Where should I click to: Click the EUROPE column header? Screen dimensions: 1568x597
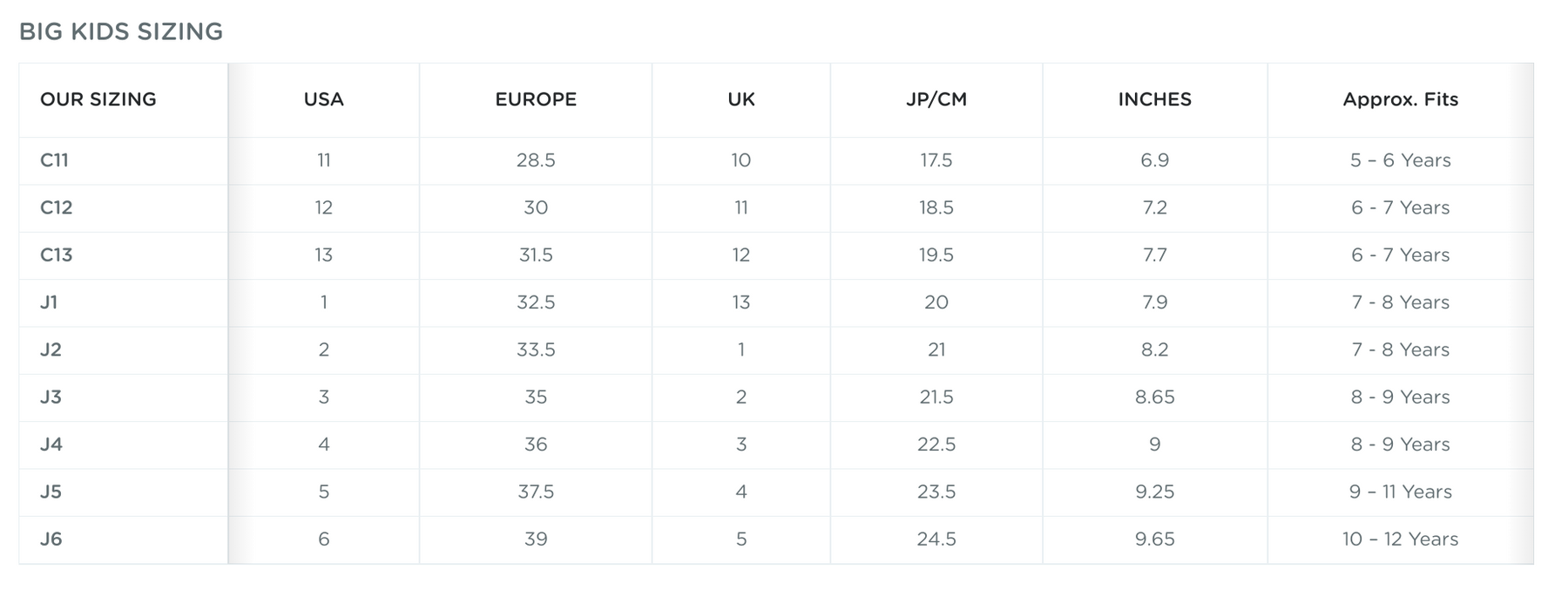tap(536, 99)
